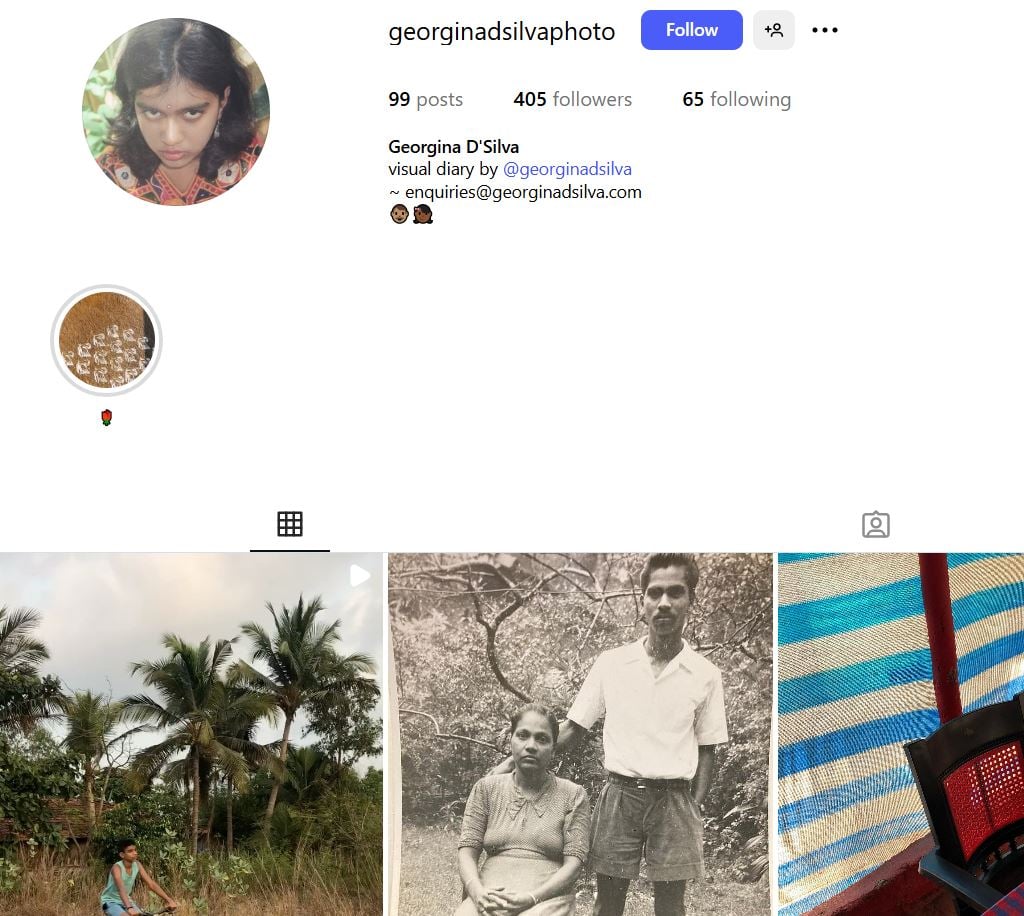This screenshot has width=1024, height=916.
Task: Open the @georginadsilva profile link
Action: 567,169
